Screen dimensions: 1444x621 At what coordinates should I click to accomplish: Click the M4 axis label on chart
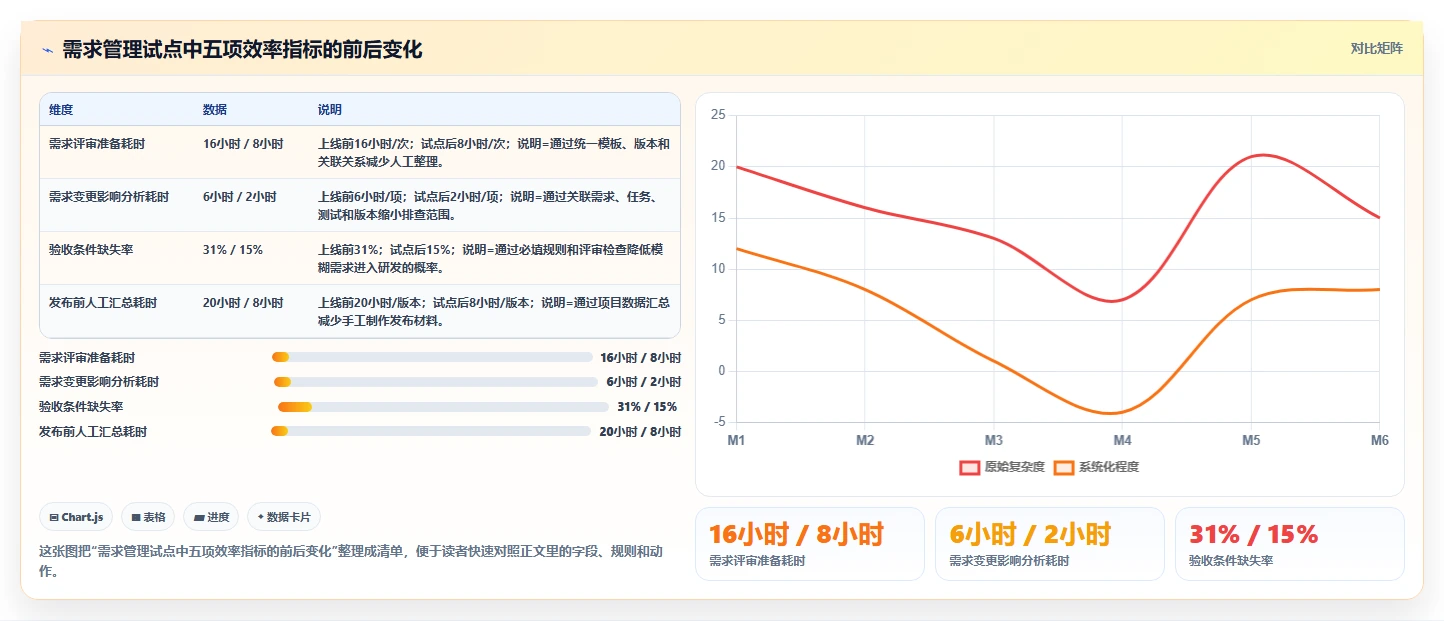point(1122,440)
